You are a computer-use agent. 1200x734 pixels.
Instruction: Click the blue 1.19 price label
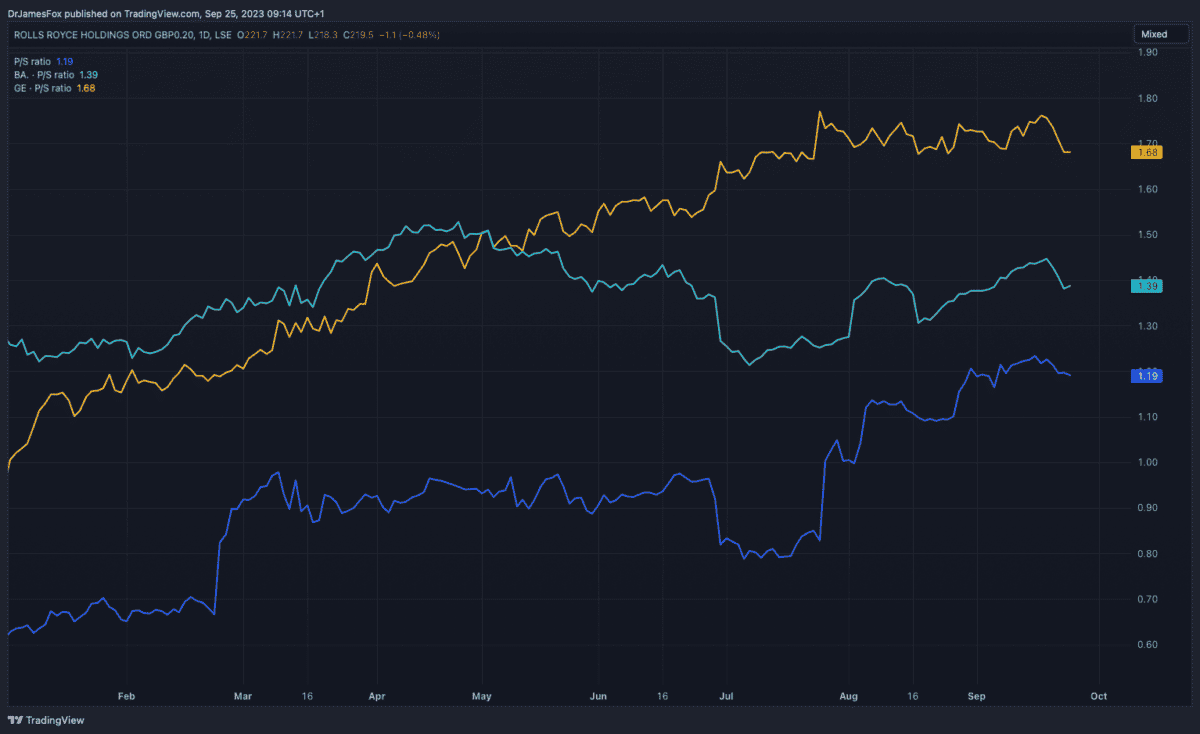pos(1145,376)
